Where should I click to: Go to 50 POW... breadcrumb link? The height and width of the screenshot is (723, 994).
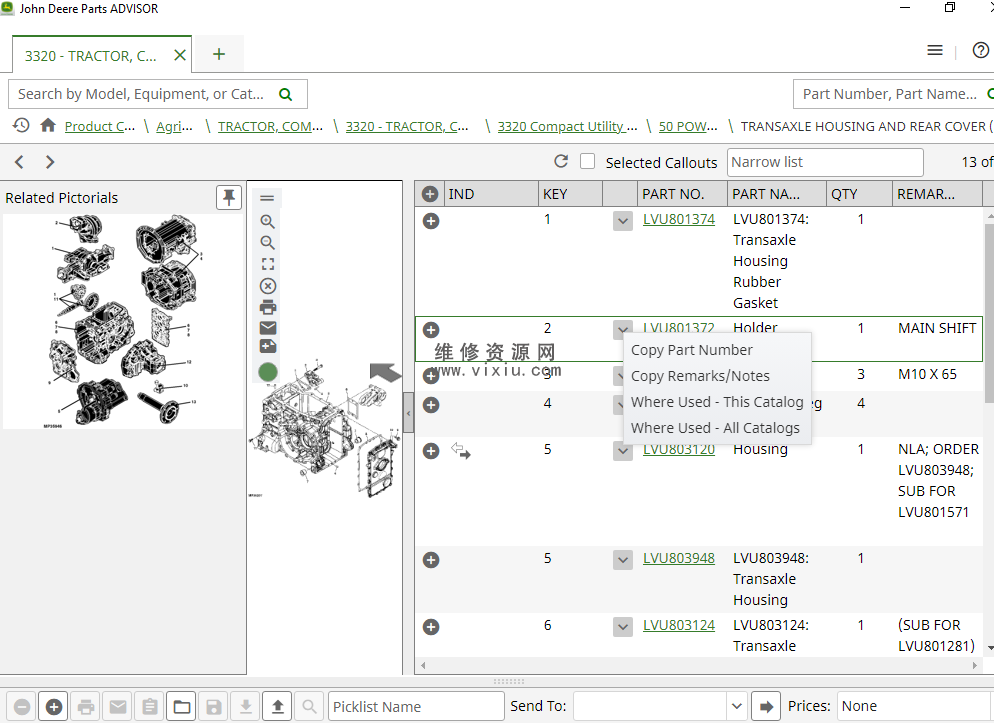point(688,126)
